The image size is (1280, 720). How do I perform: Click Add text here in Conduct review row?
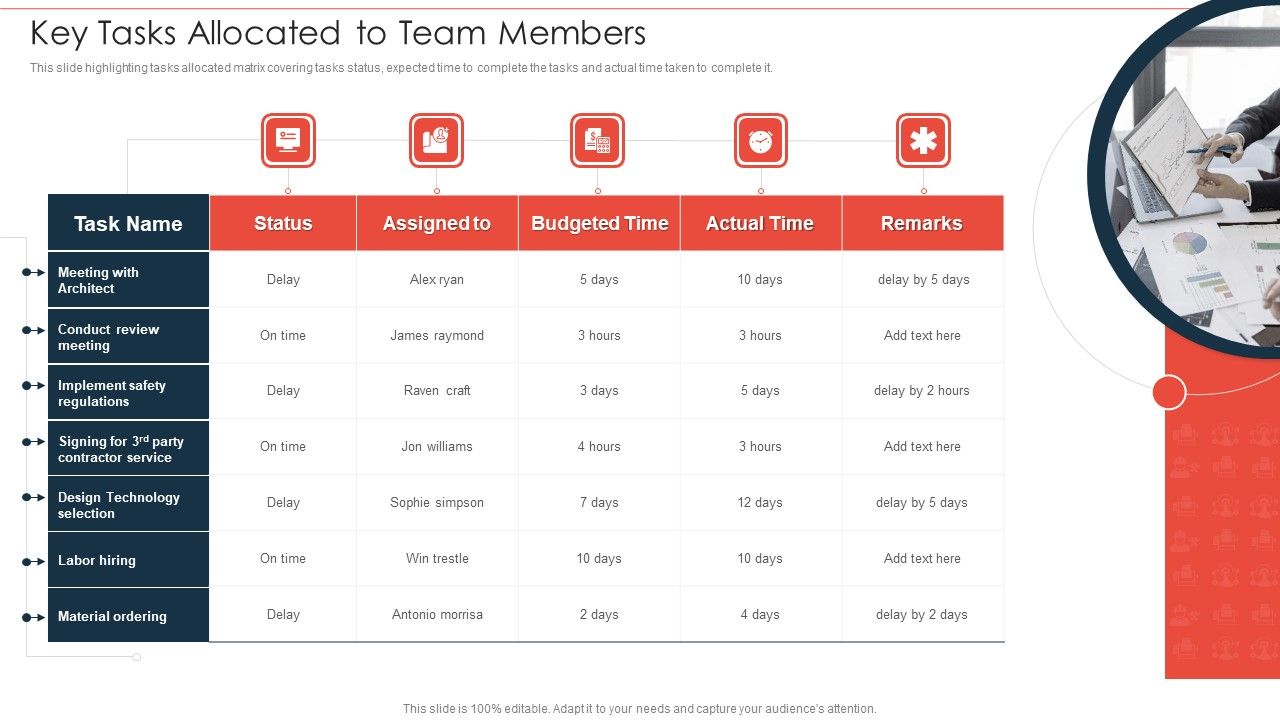click(x=922, y=336)
